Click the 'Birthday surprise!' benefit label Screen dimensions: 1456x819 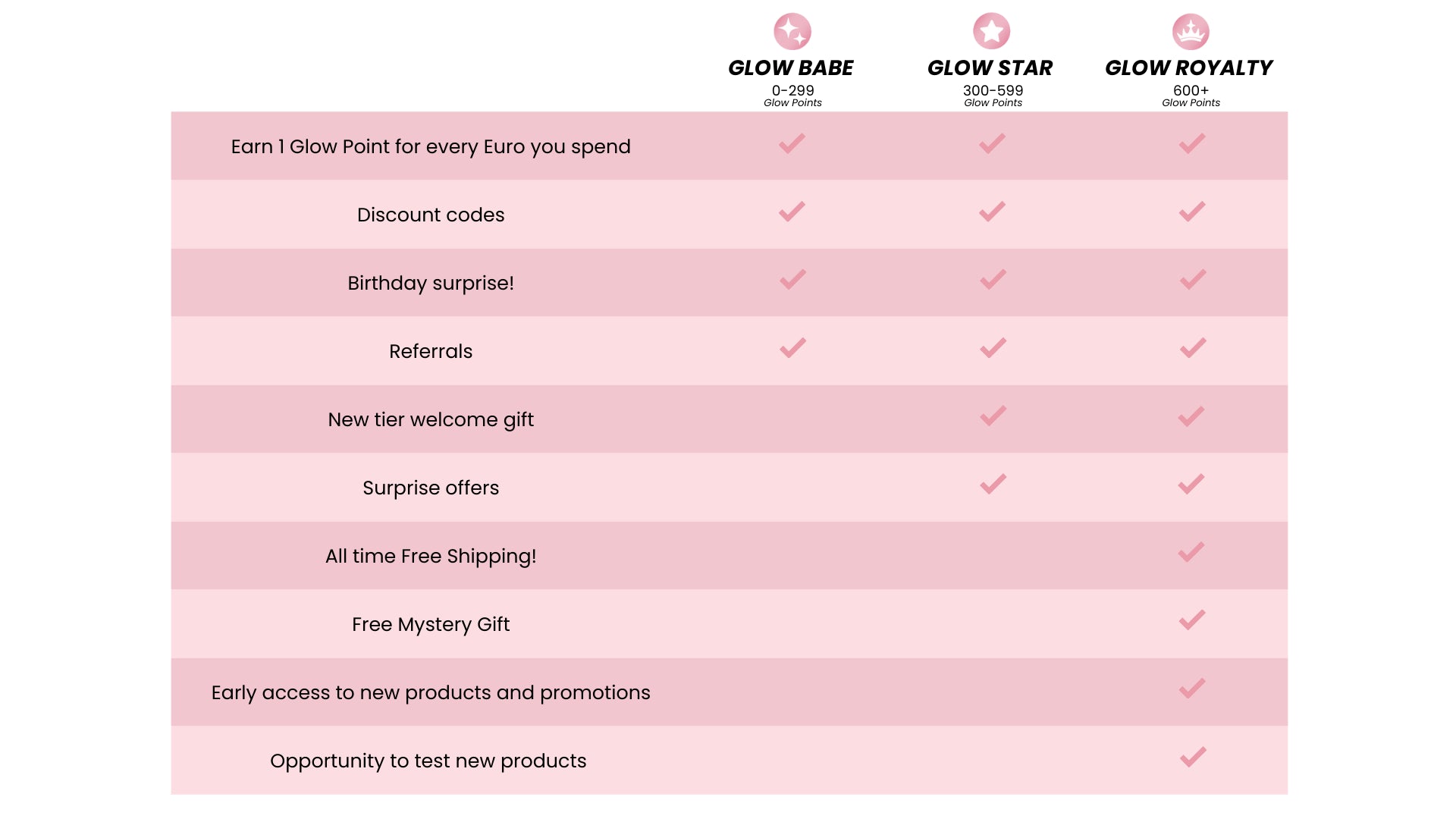[431, 283]
